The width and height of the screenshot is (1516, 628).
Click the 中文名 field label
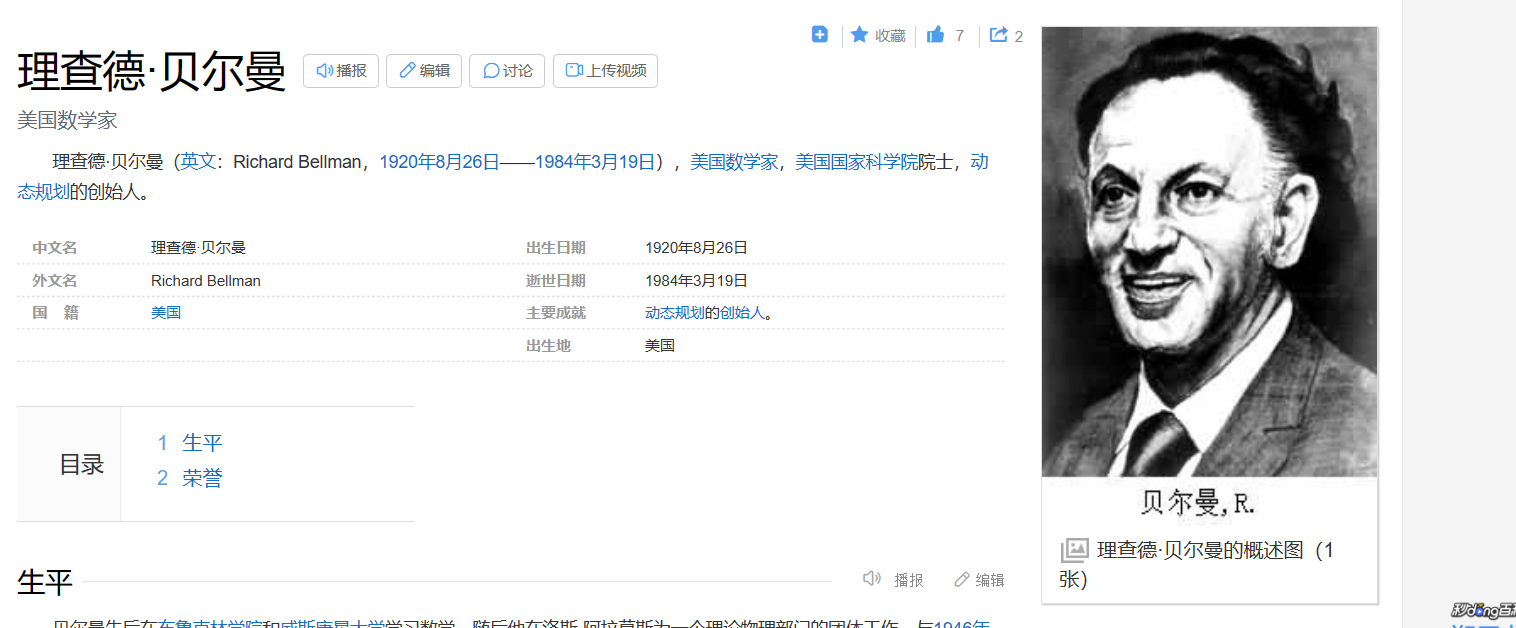[55, 248]
